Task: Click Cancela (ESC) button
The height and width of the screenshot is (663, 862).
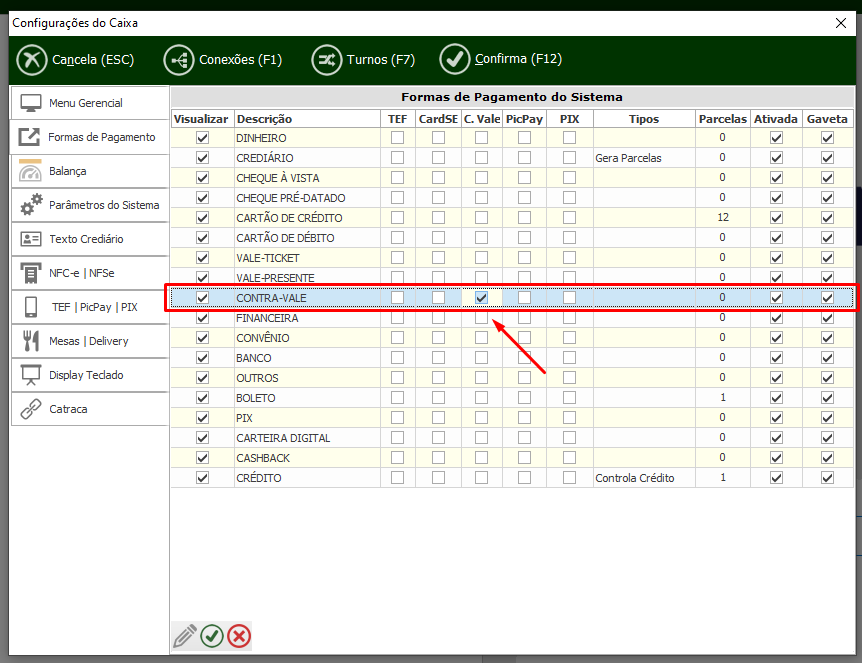Action: coord(76,60)
